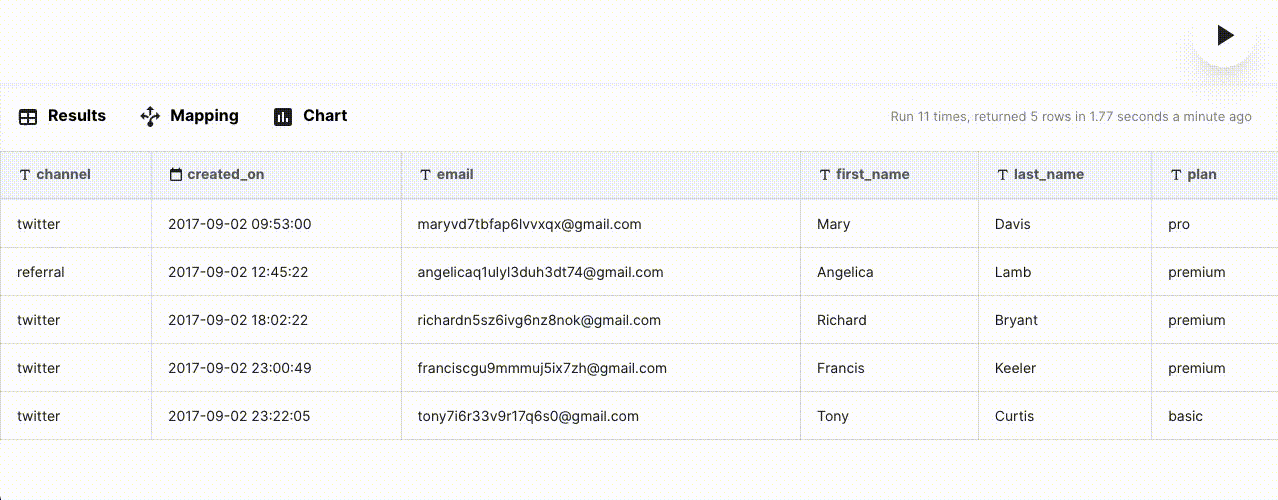Image resolution: width=1278 pixels, height=500 pixels.
Task: Click the text type icon beside channel
Action: [25, 175]
